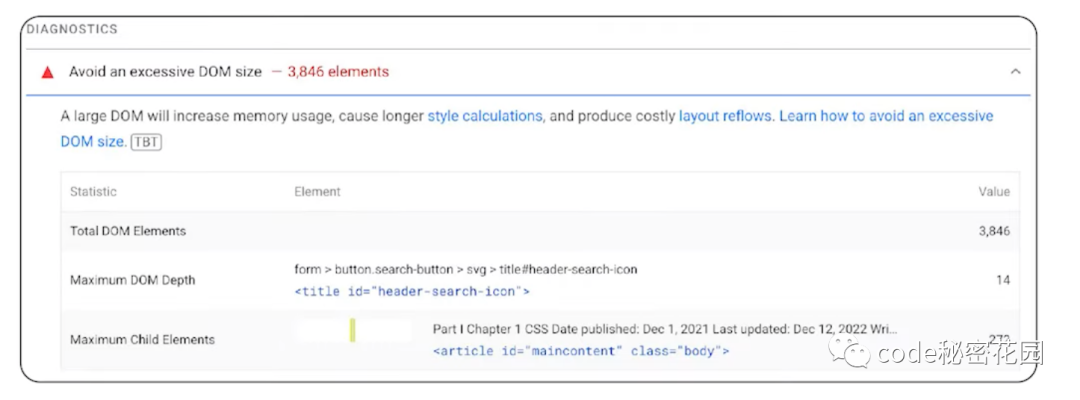Open the "layout reflows" link

coord(725,116)
